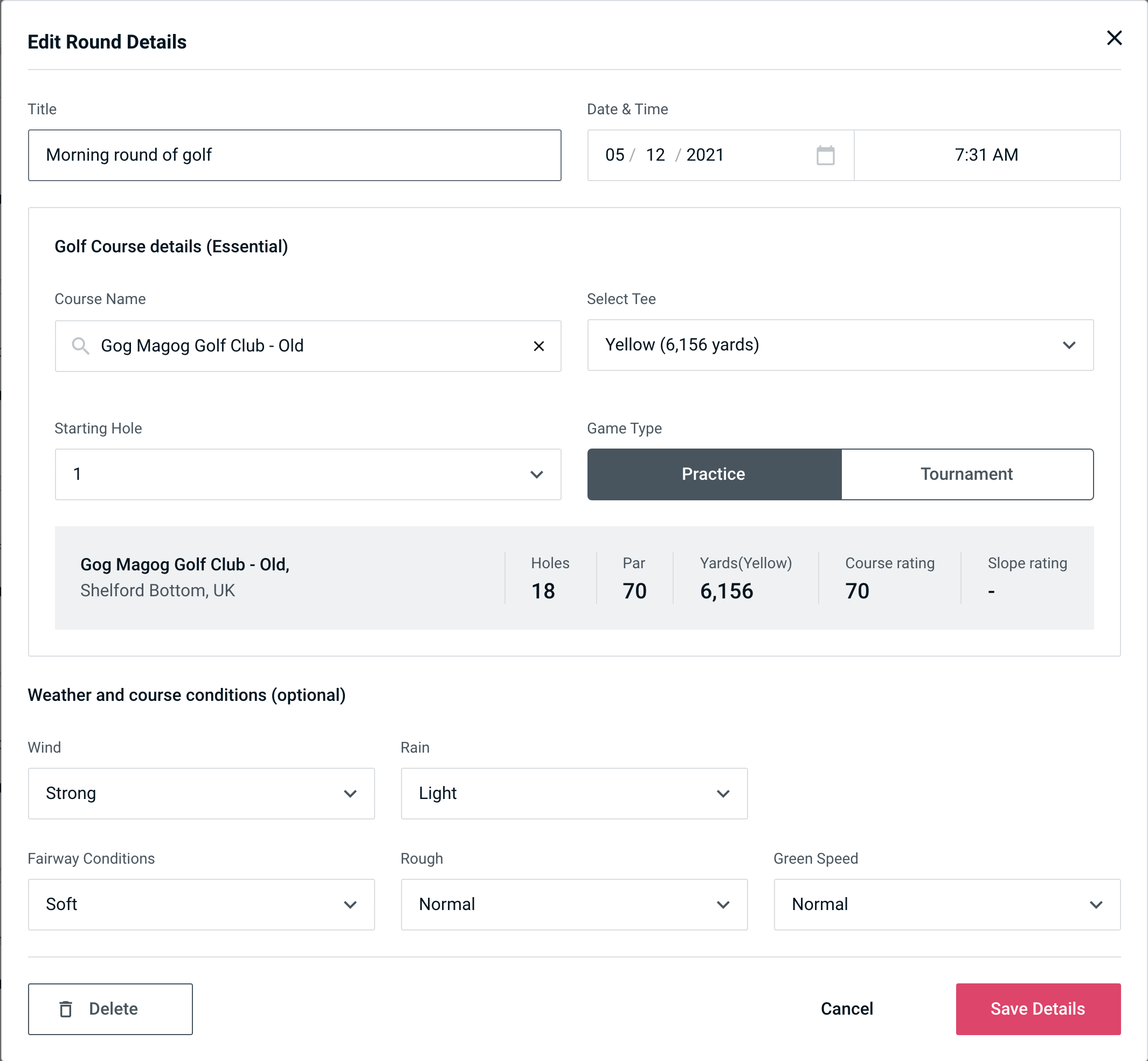Click the Save Details button
1148x1061 pixels.
click(1037, 1009)
